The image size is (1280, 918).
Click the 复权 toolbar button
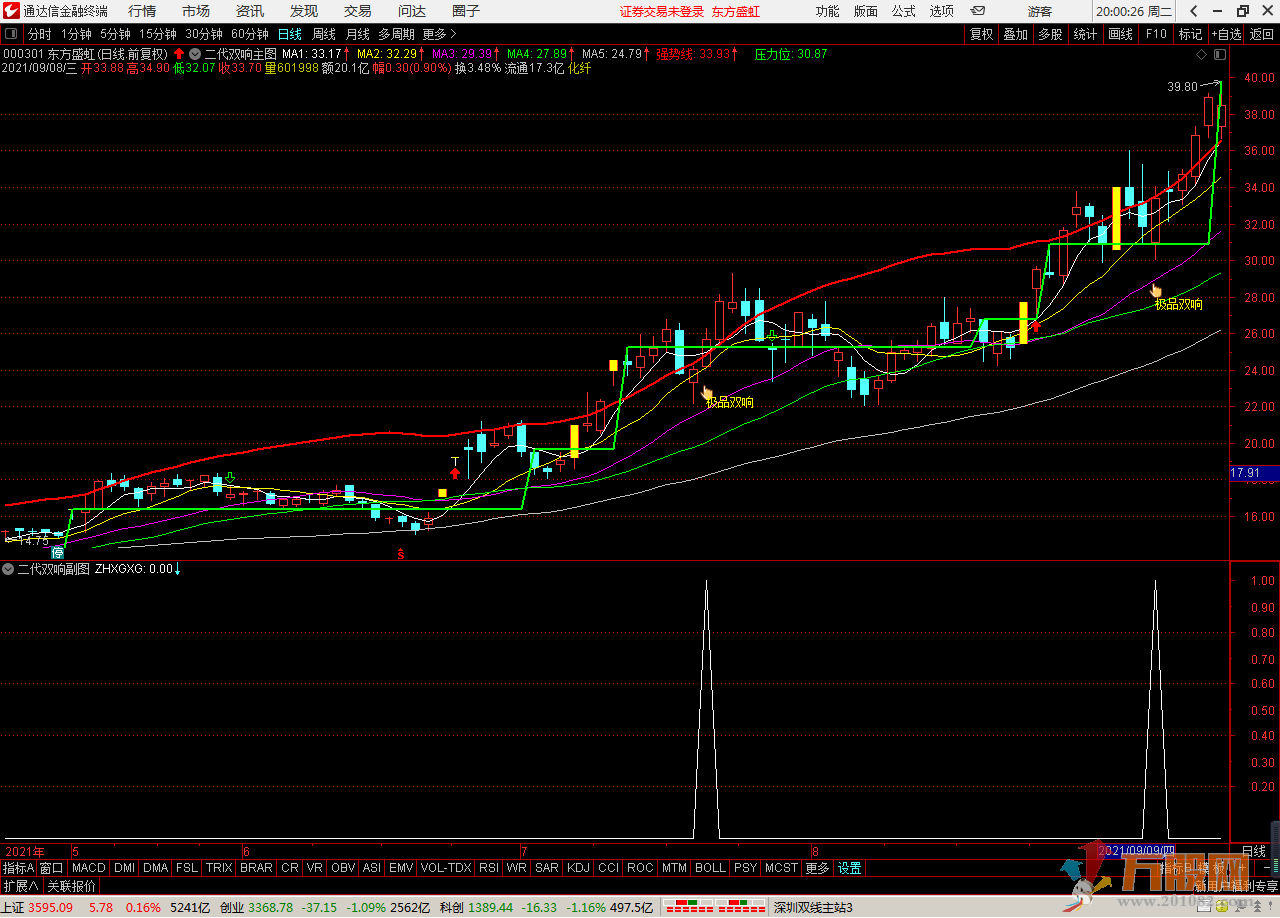point(981,33)
